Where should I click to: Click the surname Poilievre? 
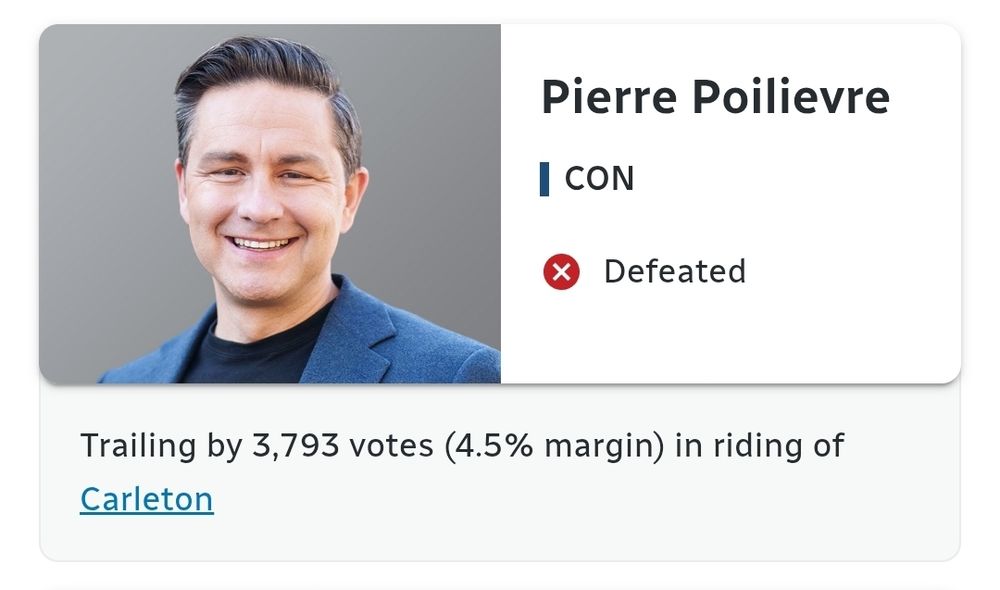(x=791, y=97)
